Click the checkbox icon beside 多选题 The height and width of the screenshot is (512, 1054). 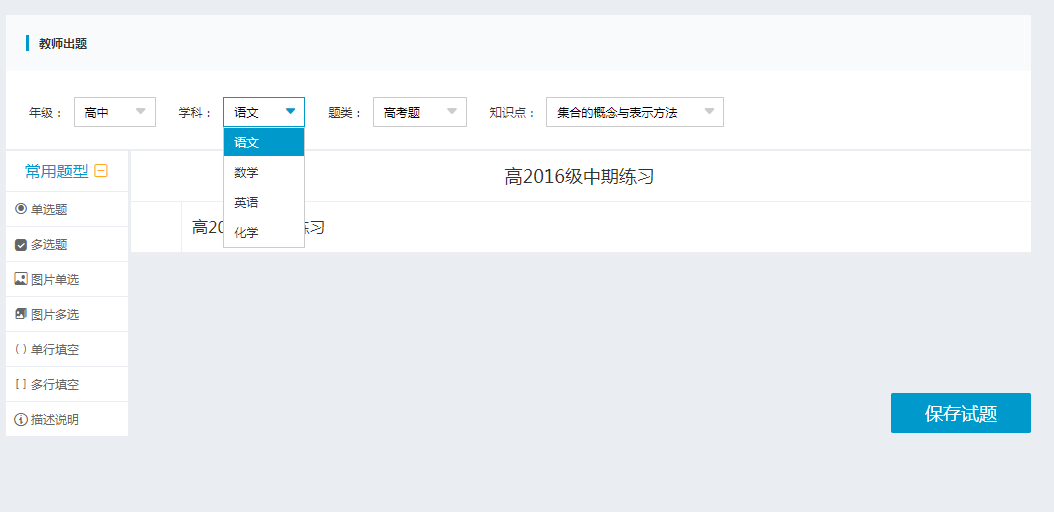pos(21,245)
